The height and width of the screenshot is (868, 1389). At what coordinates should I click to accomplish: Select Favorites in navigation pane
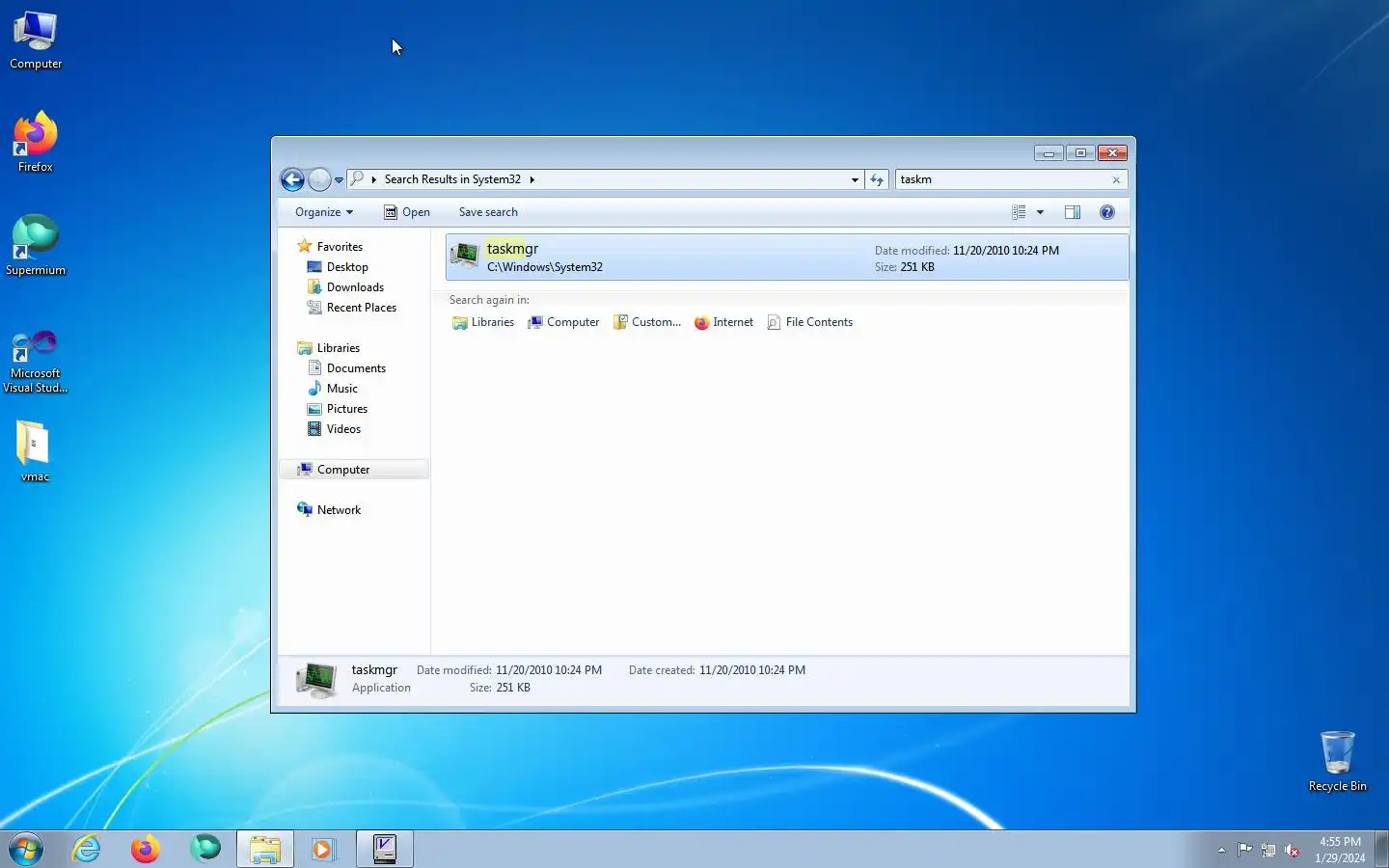click(330, 247)
